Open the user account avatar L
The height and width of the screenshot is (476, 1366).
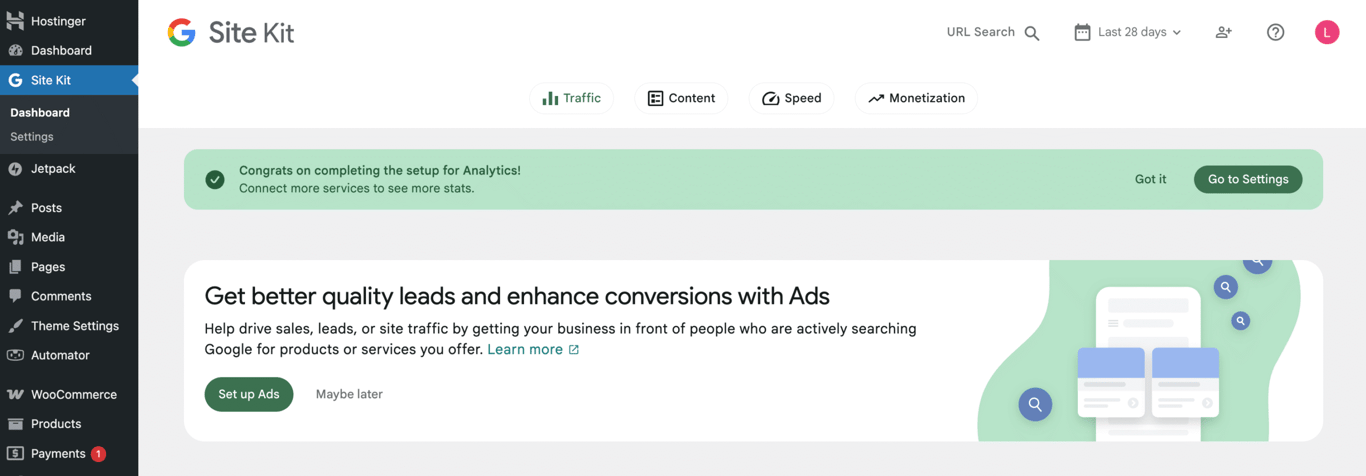[1327, 32]
